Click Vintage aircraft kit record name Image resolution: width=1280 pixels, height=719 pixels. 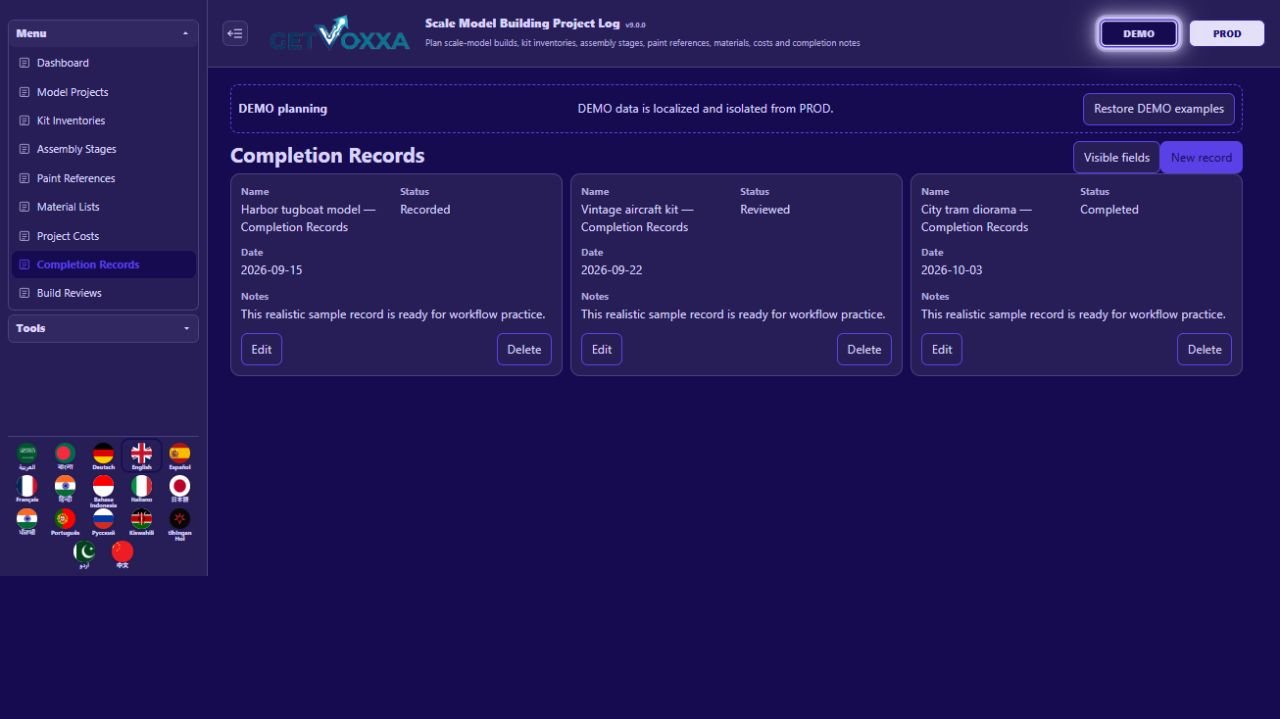pos(637,218)
